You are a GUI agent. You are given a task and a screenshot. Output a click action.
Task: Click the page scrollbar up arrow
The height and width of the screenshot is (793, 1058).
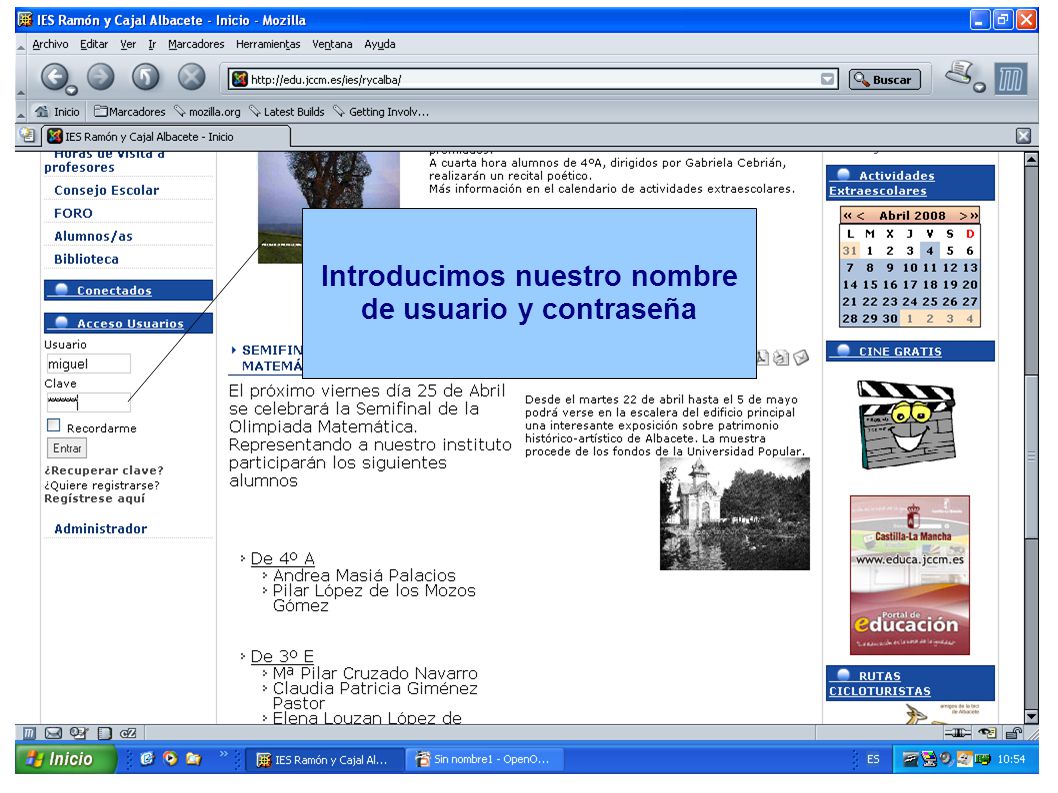point(1031,160)
